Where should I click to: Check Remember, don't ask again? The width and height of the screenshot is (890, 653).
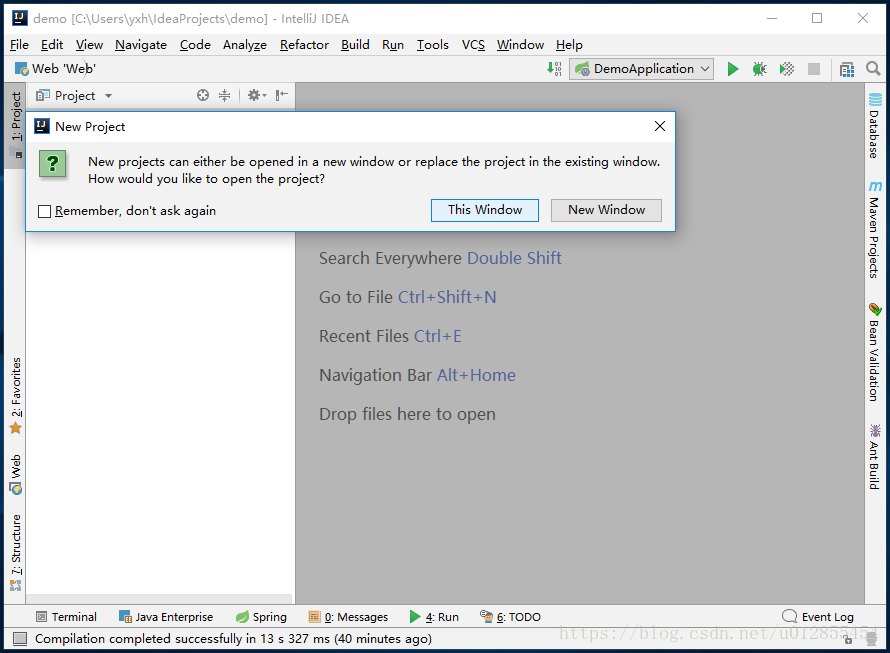click(x=44, y=211)
